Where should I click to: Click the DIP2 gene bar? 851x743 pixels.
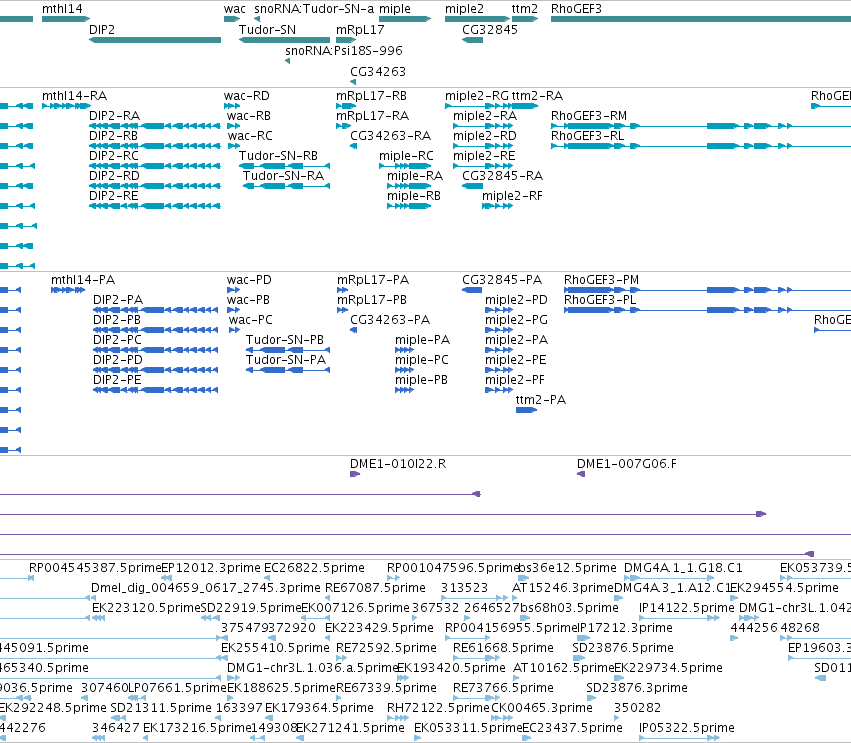155,40
